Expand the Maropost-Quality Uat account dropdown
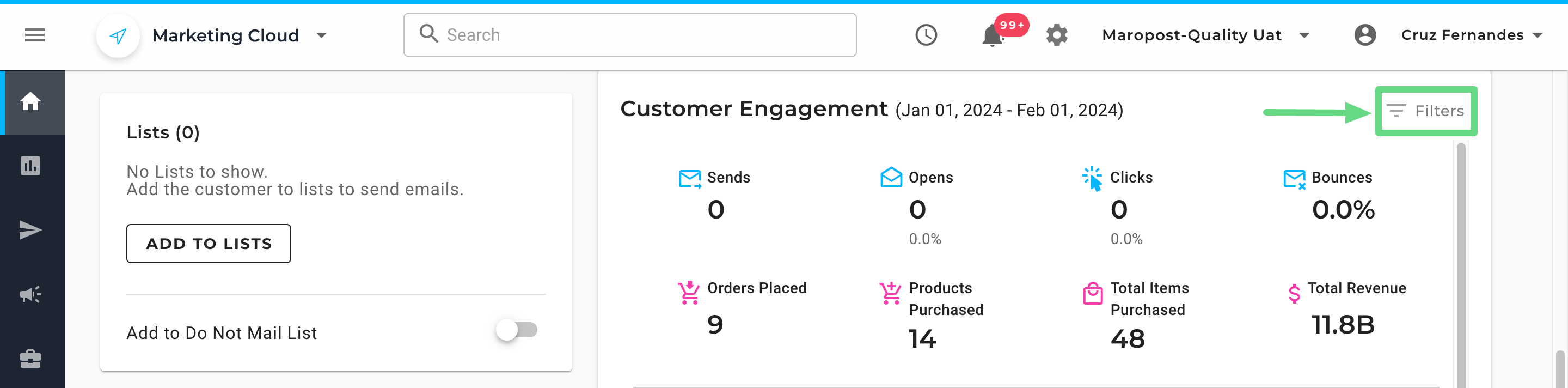Screen dimensions: 1568x388 click(1304, 35)
